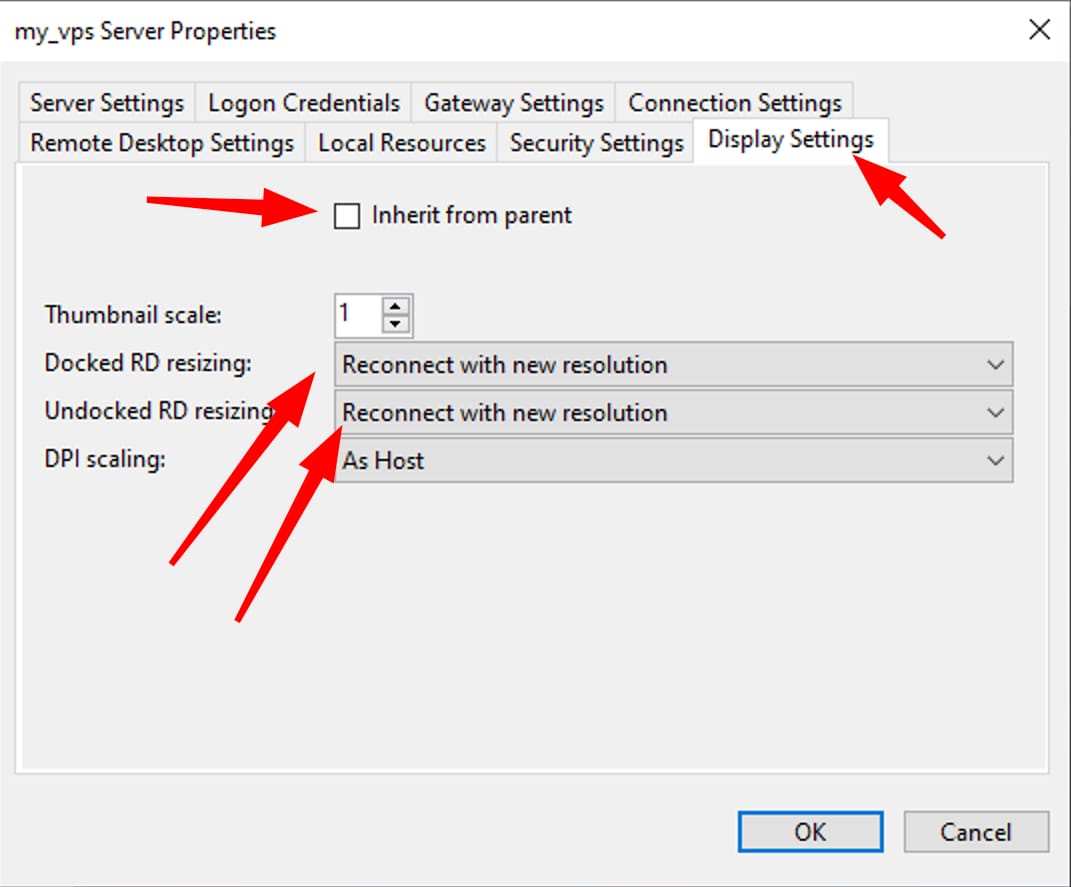The width and height of the screenshot is (1071, 887).
Task: Select the Security Settings tab
Action: tap(594, 142)
